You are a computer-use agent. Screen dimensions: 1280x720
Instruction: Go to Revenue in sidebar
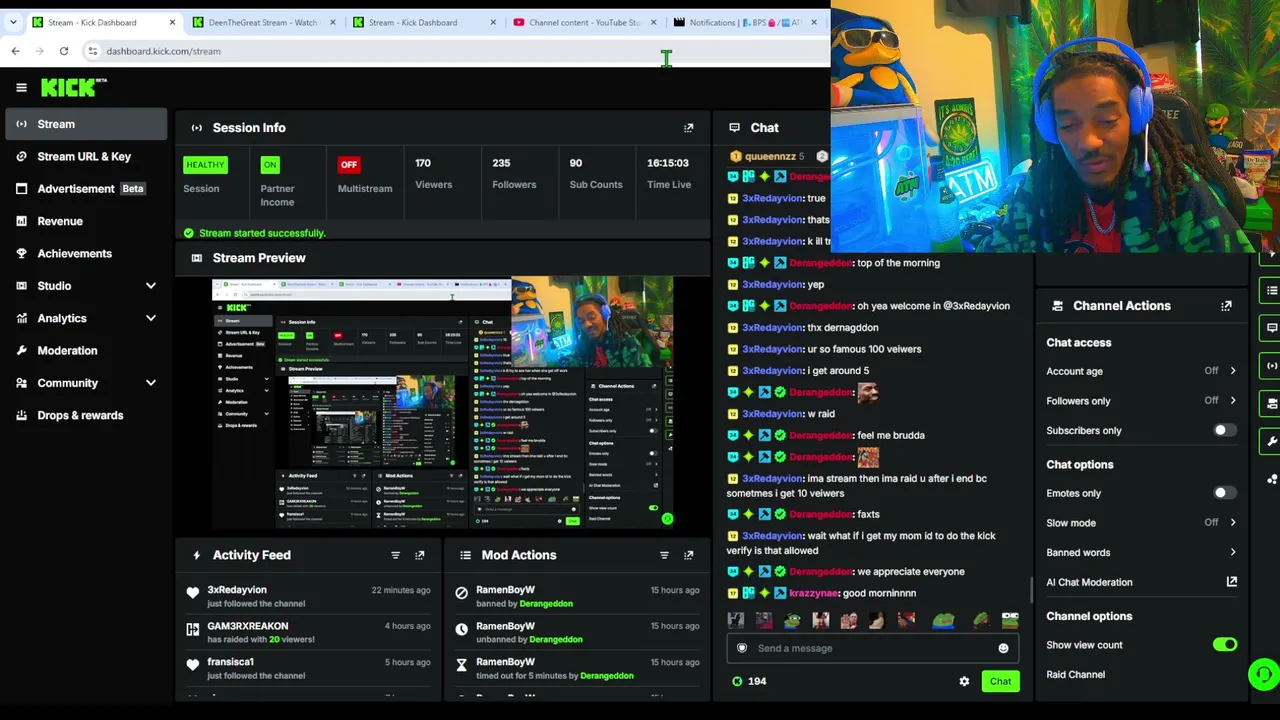click(86, 221)
